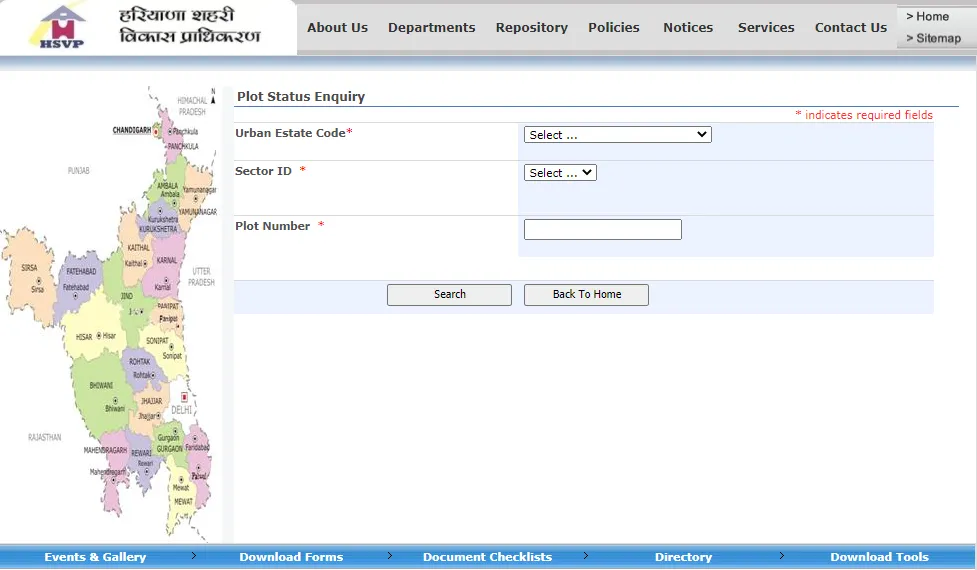Open Document Checklists footer link
Viewport: 977px width, 570px height.
click(x=487, y=557)
